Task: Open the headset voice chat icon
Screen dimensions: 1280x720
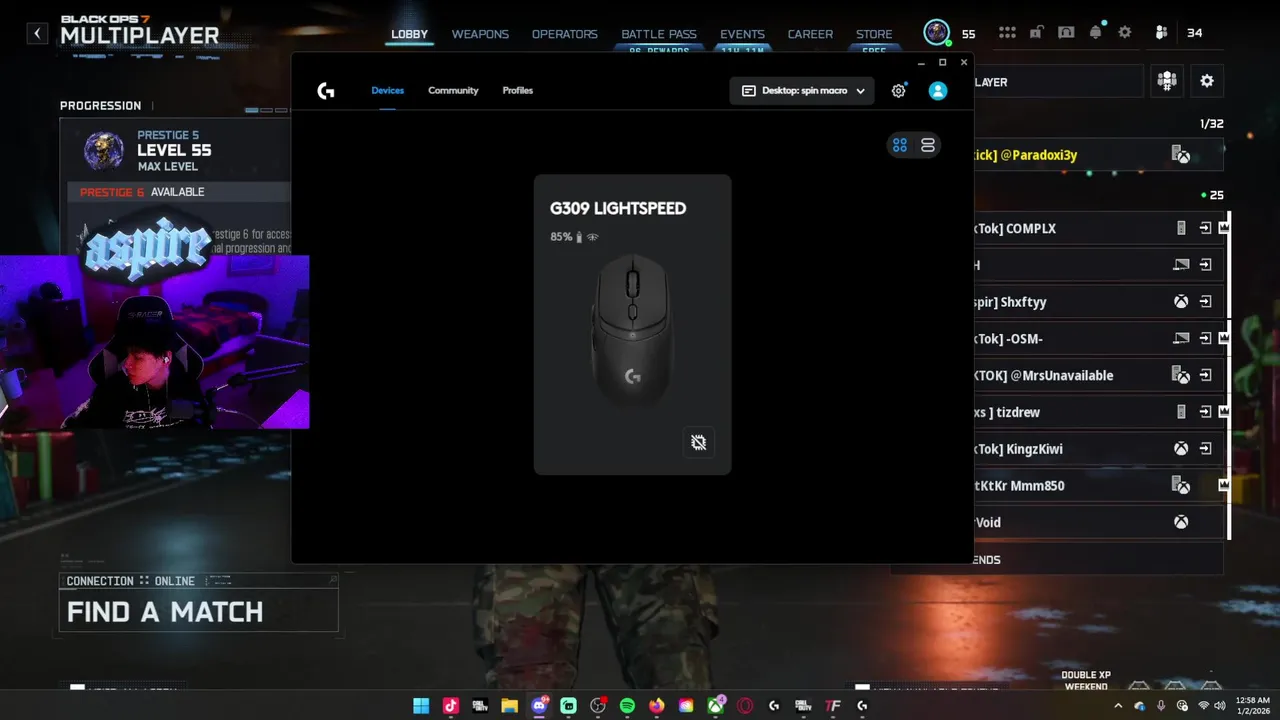Action: pyautogui.click(x=1067, y=33)
